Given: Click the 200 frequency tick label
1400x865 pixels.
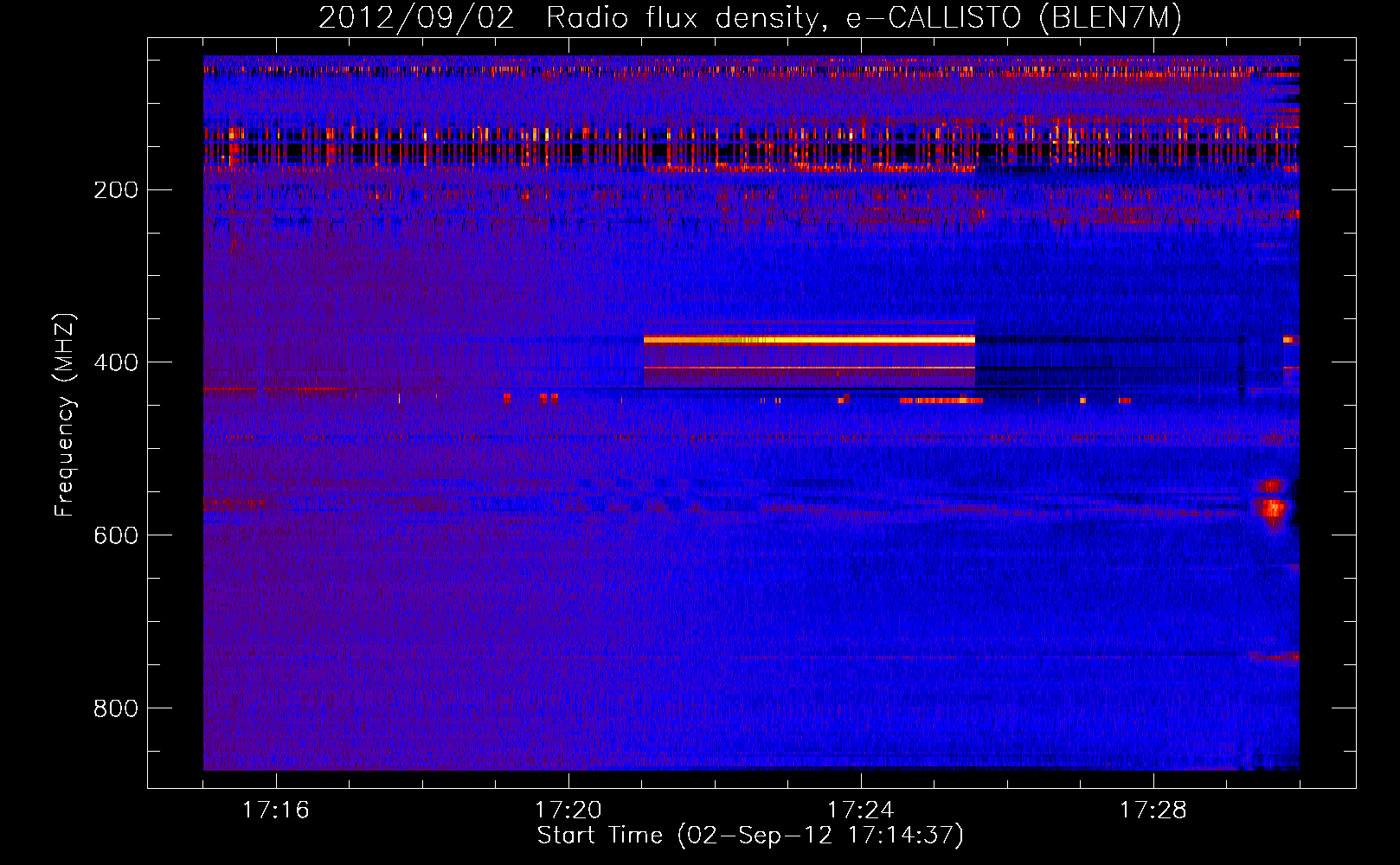Looking at the screenshot, I should click(x=116, y=190).
